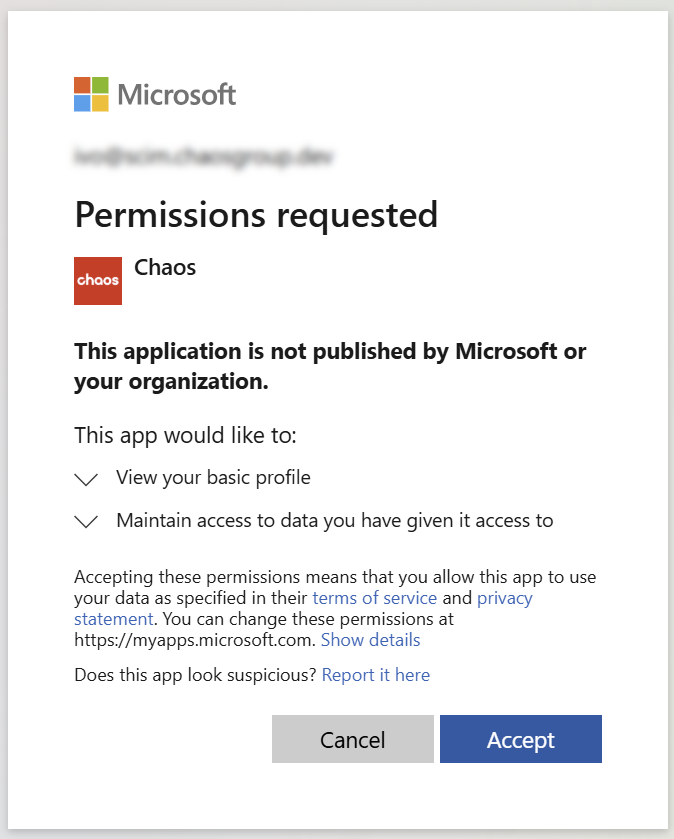
Task: Click the Accept button
Action: 520,739
